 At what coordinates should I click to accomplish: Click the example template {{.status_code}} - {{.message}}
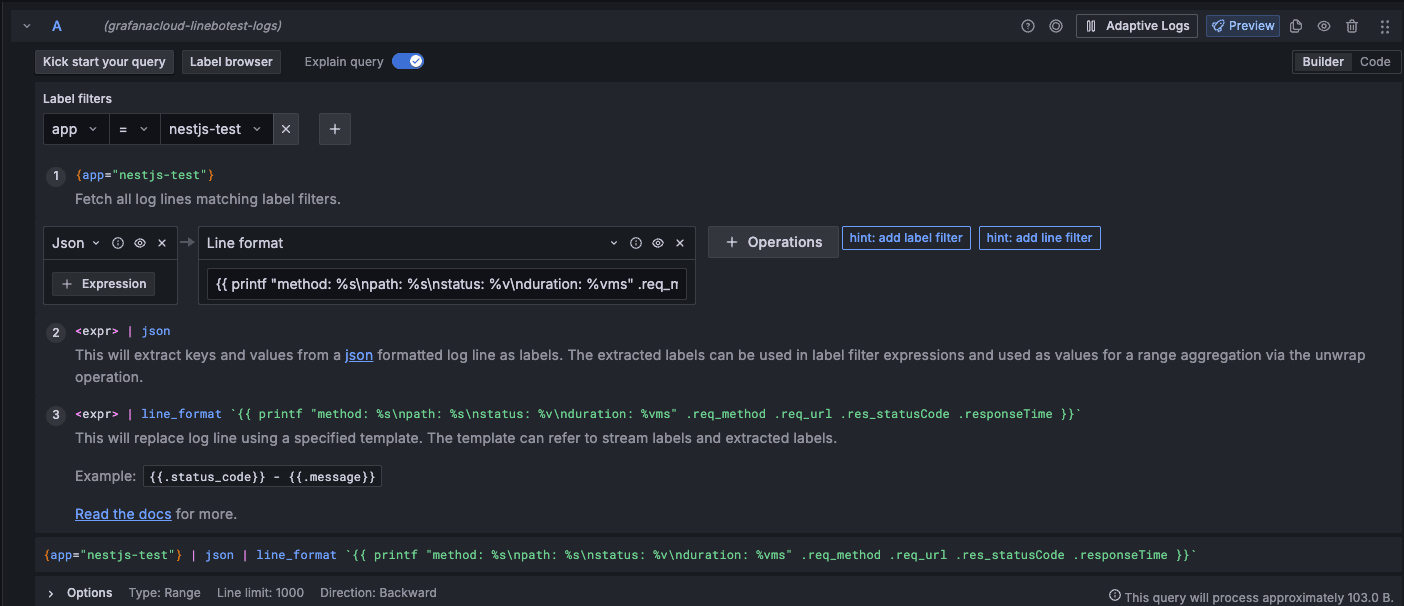[262, 477]
